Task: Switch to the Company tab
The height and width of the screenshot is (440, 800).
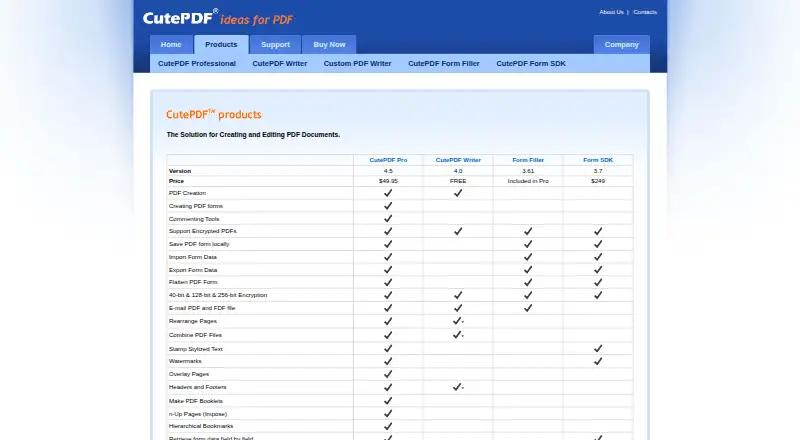Action: 621,44
